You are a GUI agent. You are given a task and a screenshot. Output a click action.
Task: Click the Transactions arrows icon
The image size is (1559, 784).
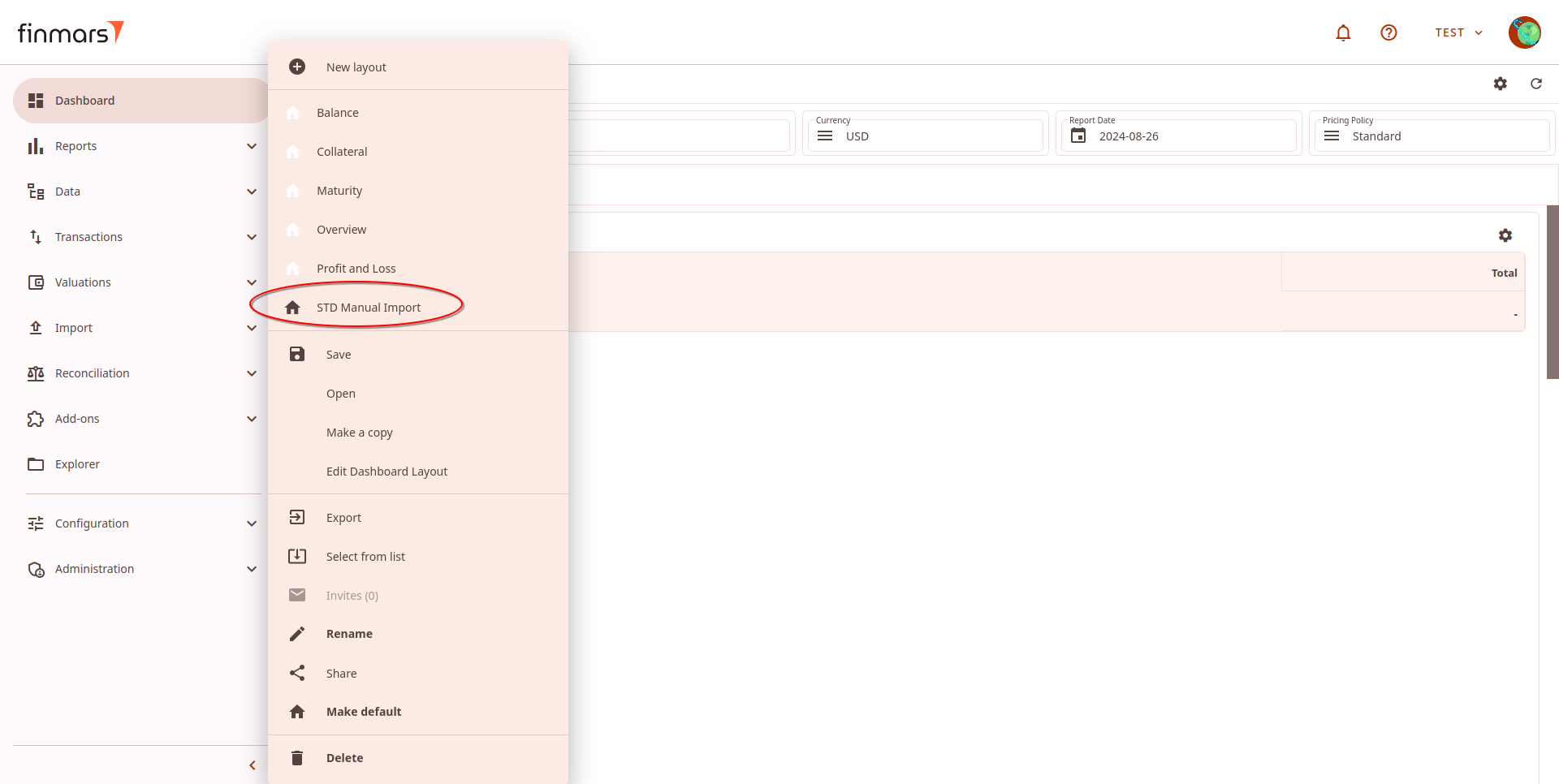(36, 237)
